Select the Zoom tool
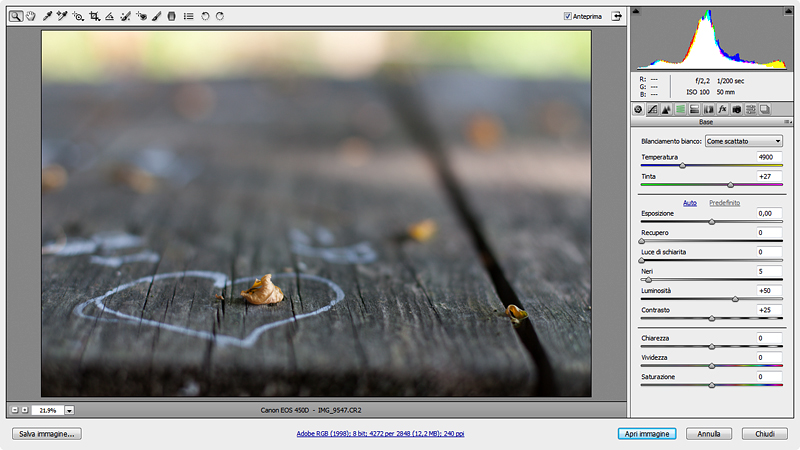This screenshot has width=800, height=450. point(17,17)
